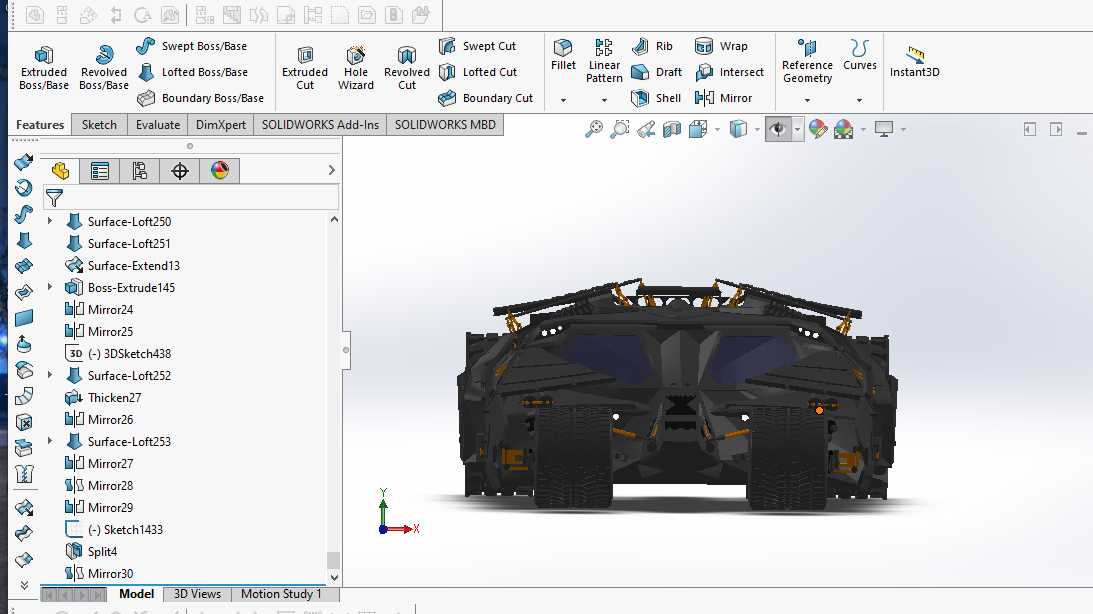
Task: Expand the Surface-Loft250 feature
Action: pyautogui.click(x=49, y=221)
